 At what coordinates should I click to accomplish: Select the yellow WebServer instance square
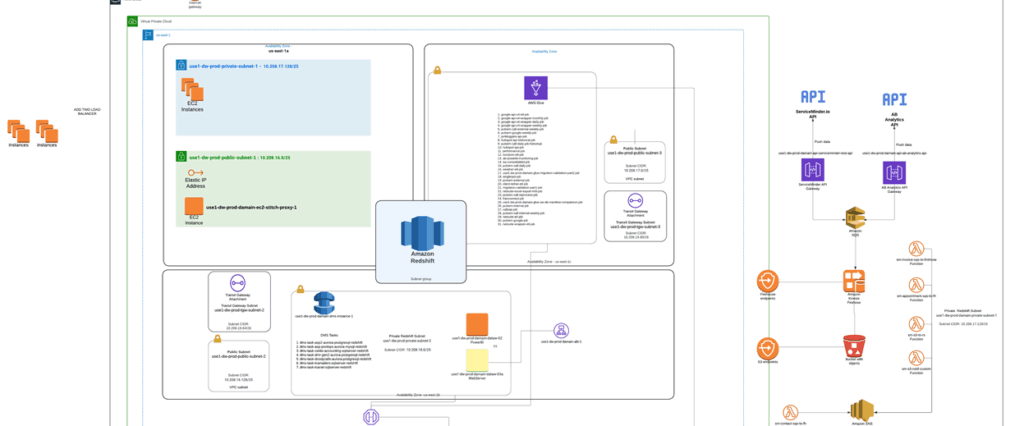pyautogui.click(x=477, y=360)
